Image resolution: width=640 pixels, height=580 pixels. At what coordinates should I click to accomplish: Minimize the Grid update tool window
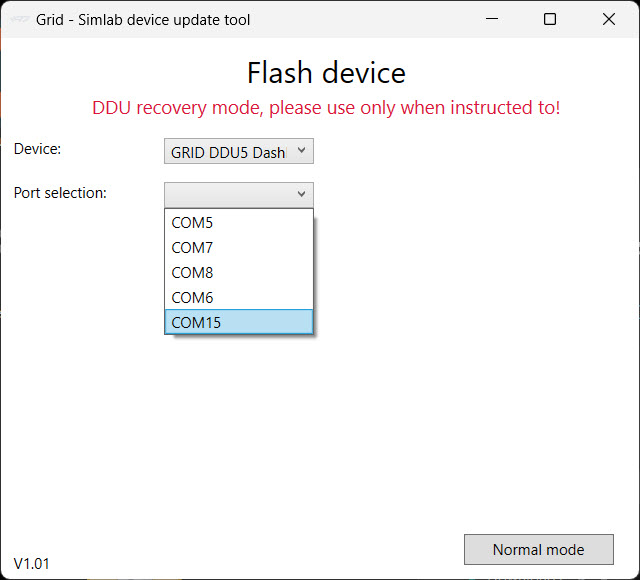point(492,19)
